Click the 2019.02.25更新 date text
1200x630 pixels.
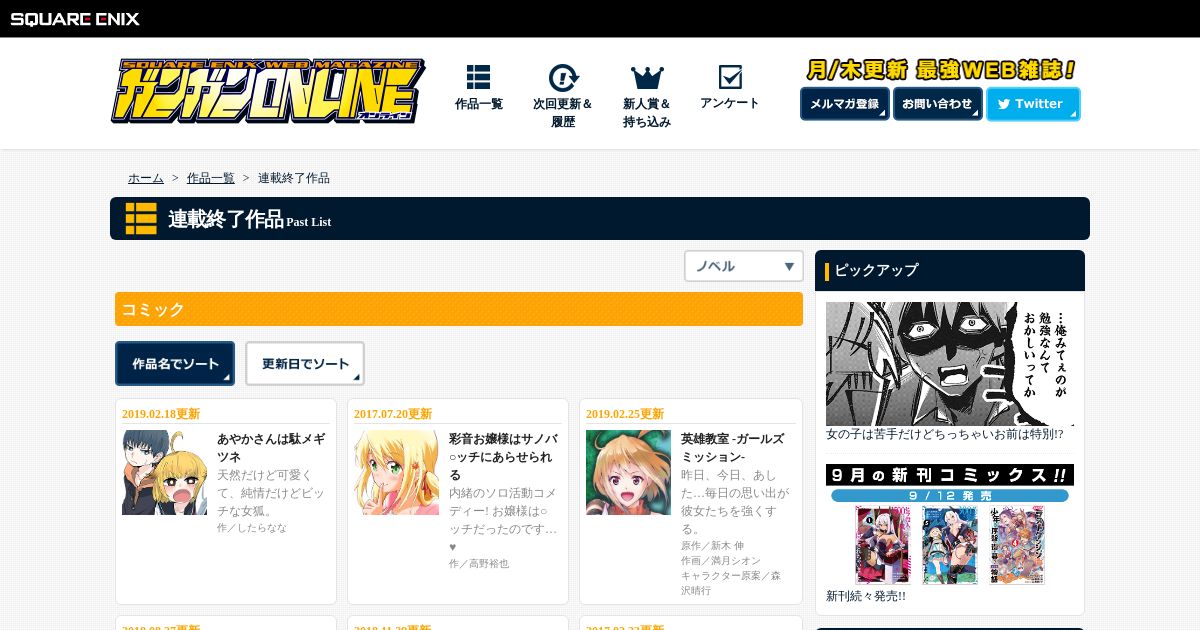(625, 414)
